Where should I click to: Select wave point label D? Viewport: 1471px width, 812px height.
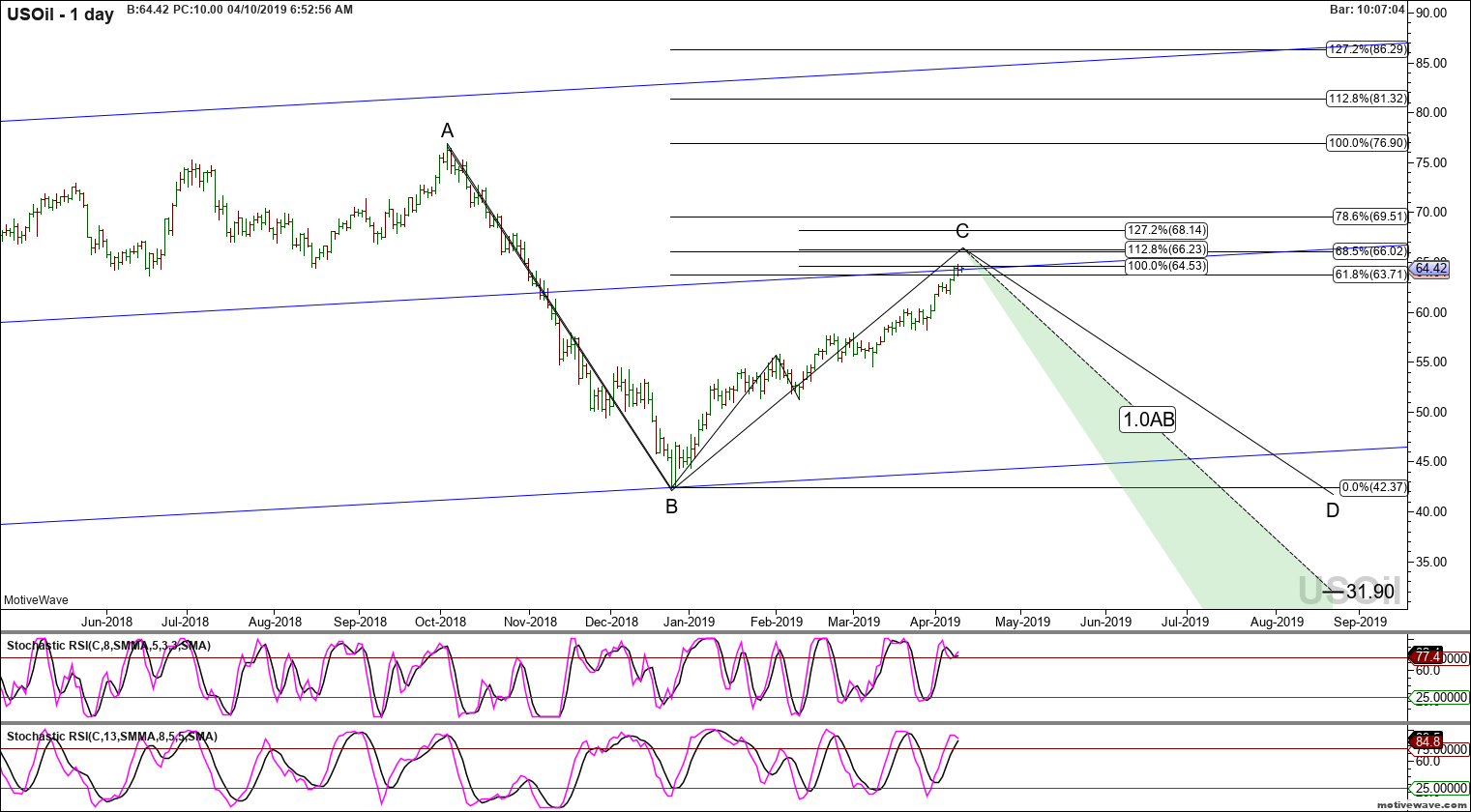click(x=1333, y=510)
